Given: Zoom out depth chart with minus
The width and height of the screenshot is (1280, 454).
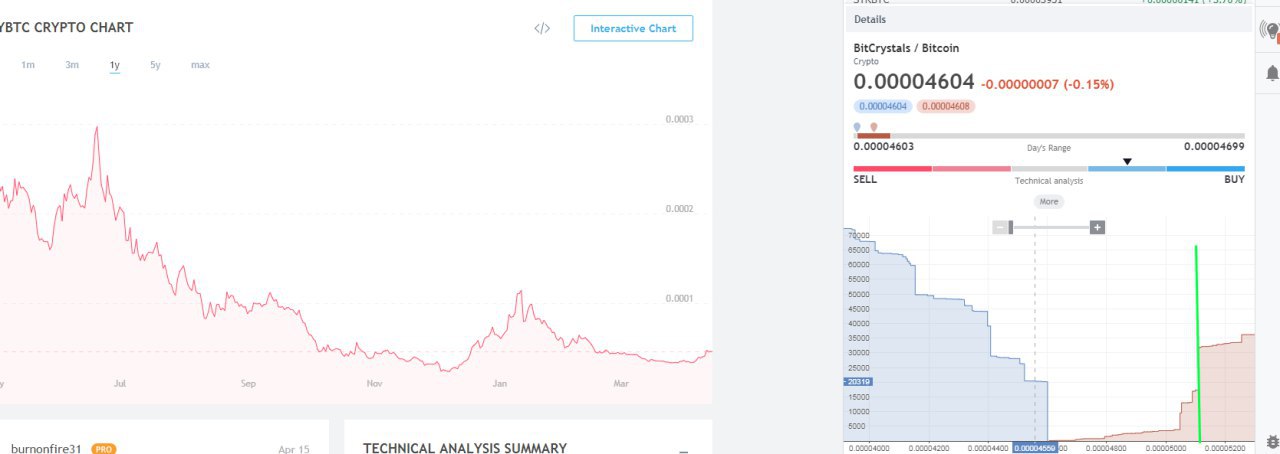Looking at the screenshot, I should pos(999,227).
